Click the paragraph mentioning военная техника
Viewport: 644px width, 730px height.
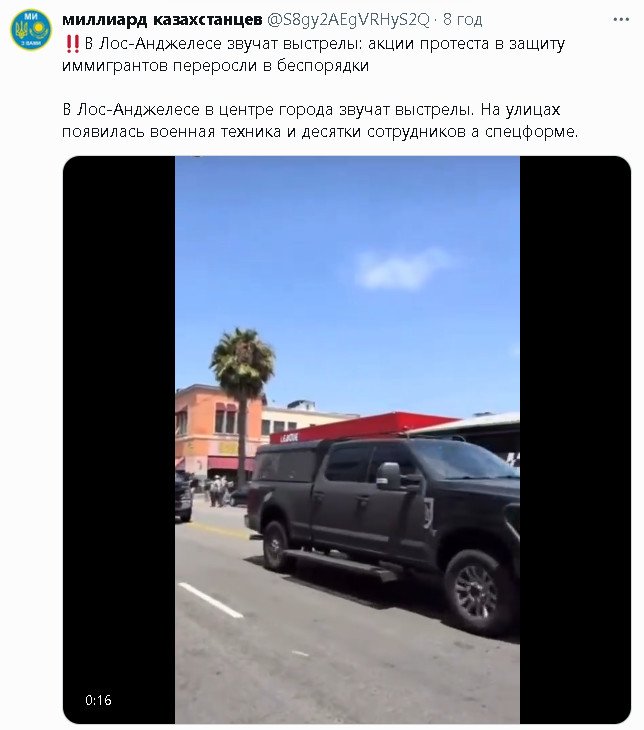click(x=320, y=121)
